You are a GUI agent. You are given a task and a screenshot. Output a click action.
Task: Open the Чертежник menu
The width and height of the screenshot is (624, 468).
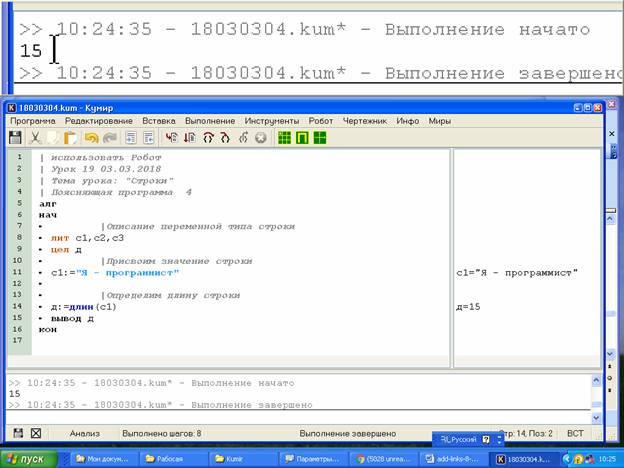[365, 121]
